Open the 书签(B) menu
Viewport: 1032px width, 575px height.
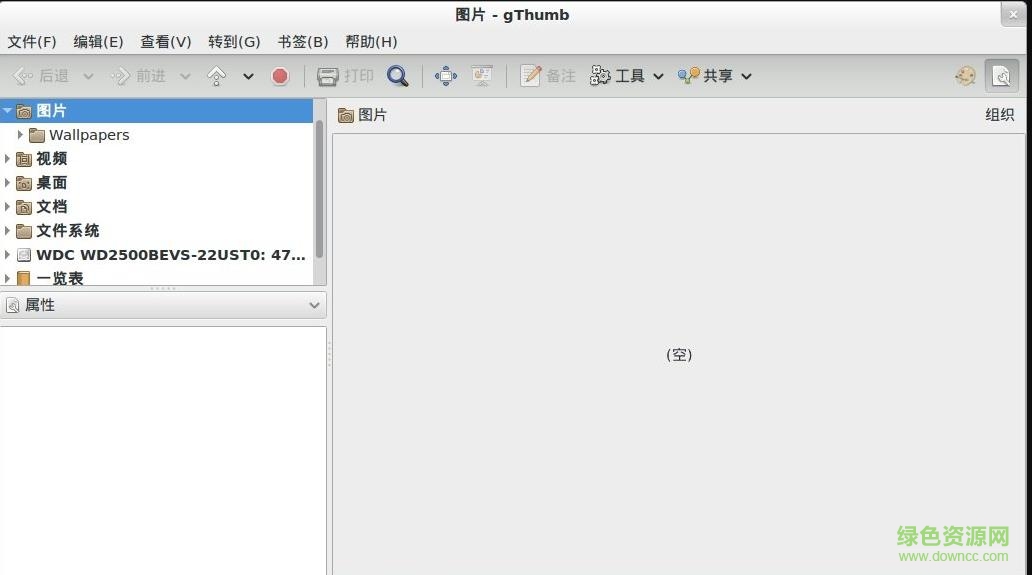point(302,42)
